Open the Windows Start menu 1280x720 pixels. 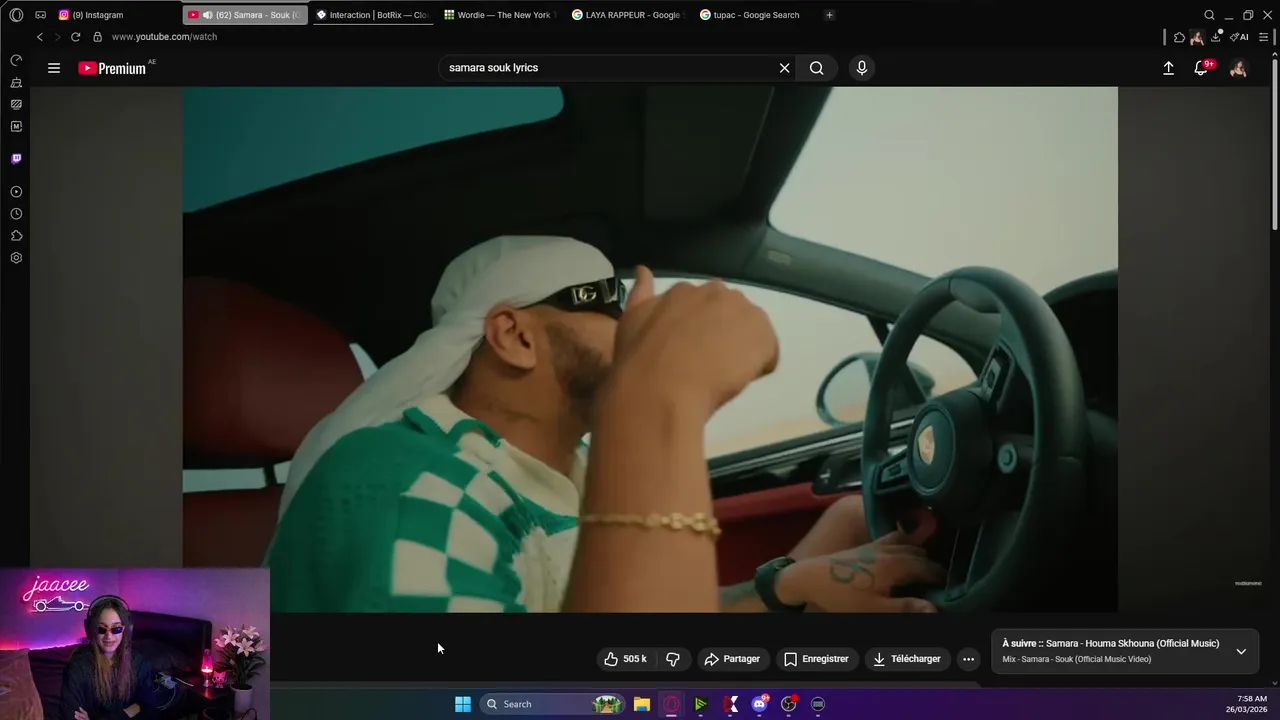click(x=463, y=704)
